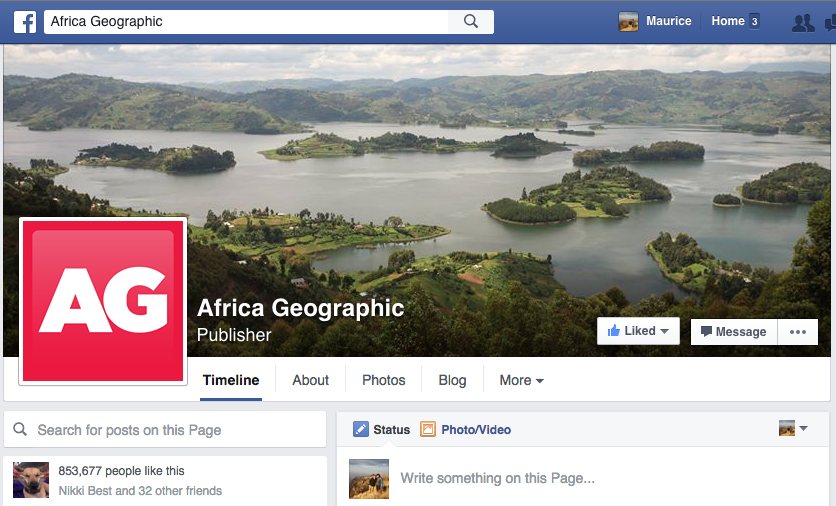836x506 pixels.
Task: Switch to the About tab
Action: click(310, 380)
